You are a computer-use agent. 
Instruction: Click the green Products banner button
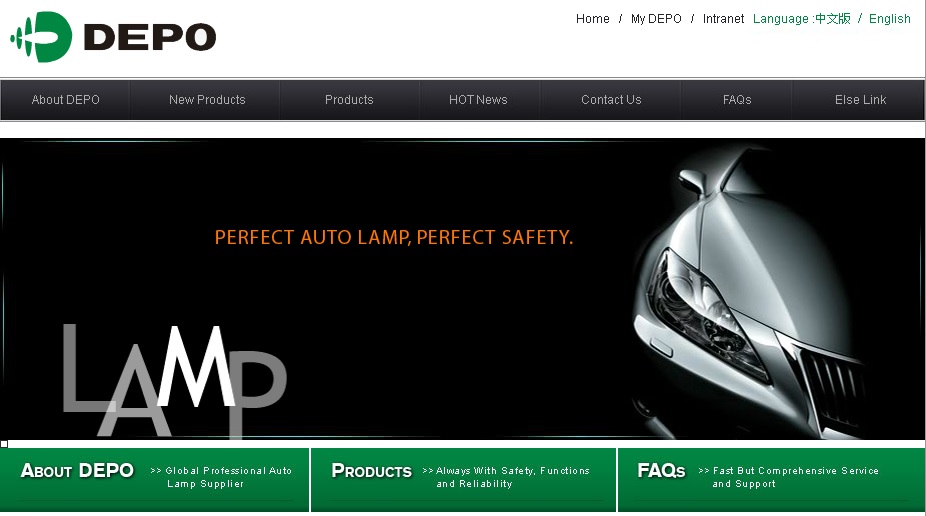(463, 479)
